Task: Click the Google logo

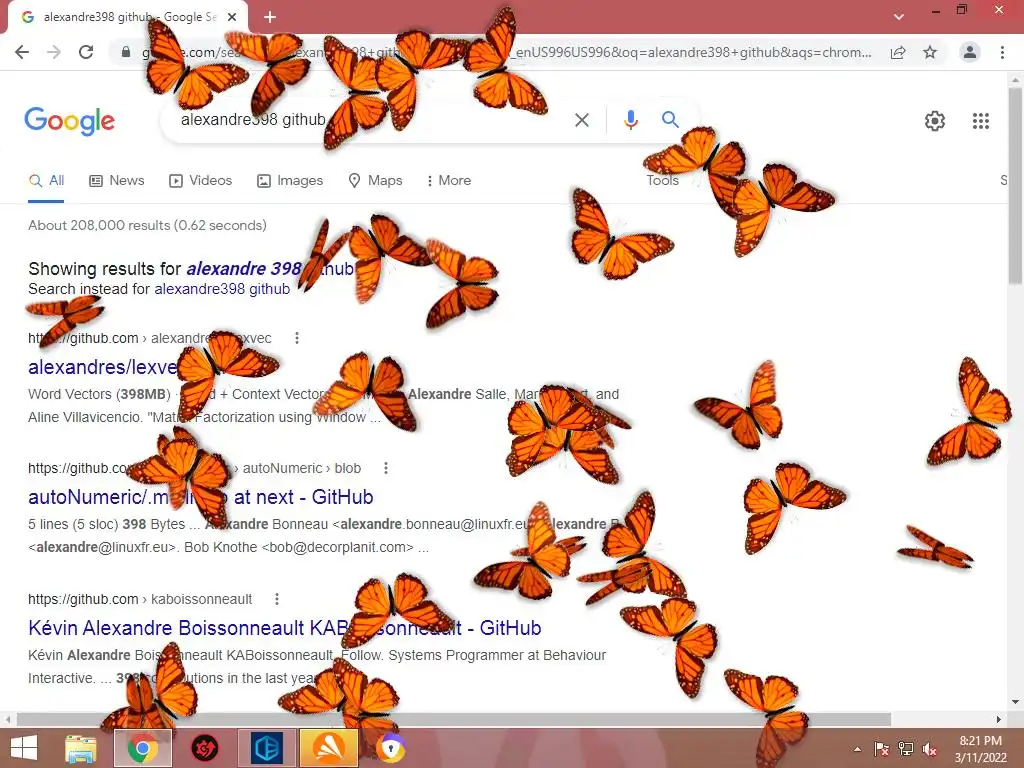Action: click(69, 121)
